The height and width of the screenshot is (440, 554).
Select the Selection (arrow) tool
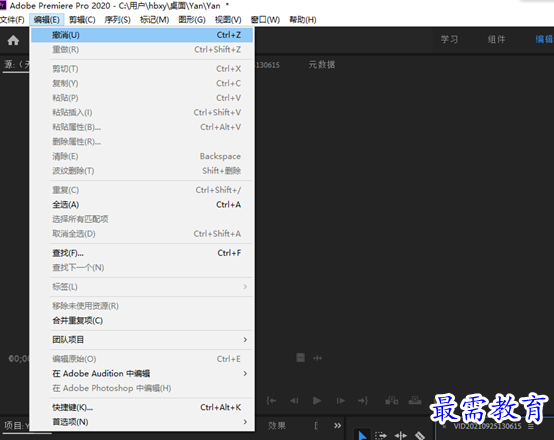point(363,435)
